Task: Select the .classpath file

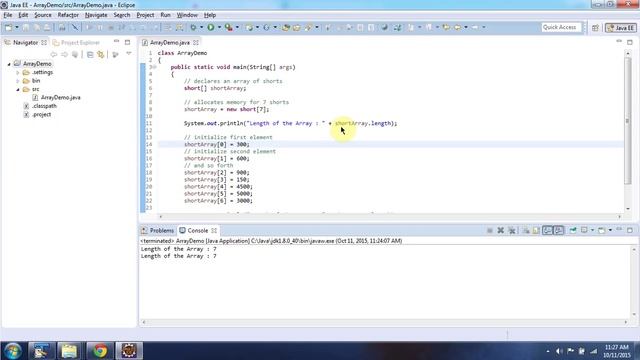Action: coord(44,106)
